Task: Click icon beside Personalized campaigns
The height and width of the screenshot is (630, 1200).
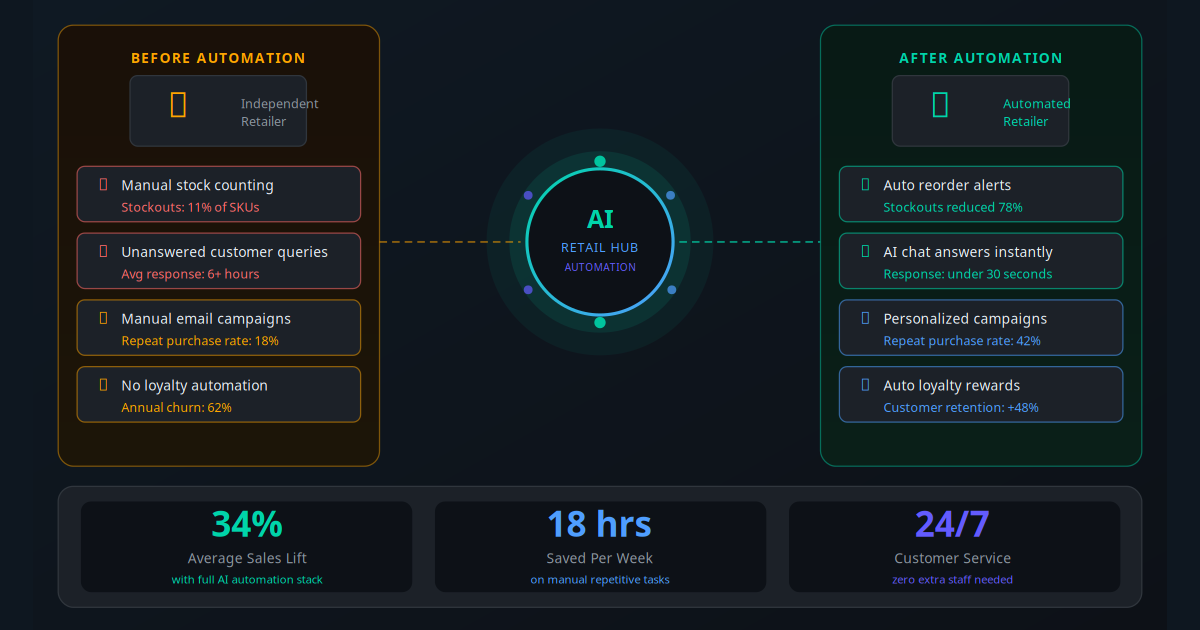Action: [865, 318]
